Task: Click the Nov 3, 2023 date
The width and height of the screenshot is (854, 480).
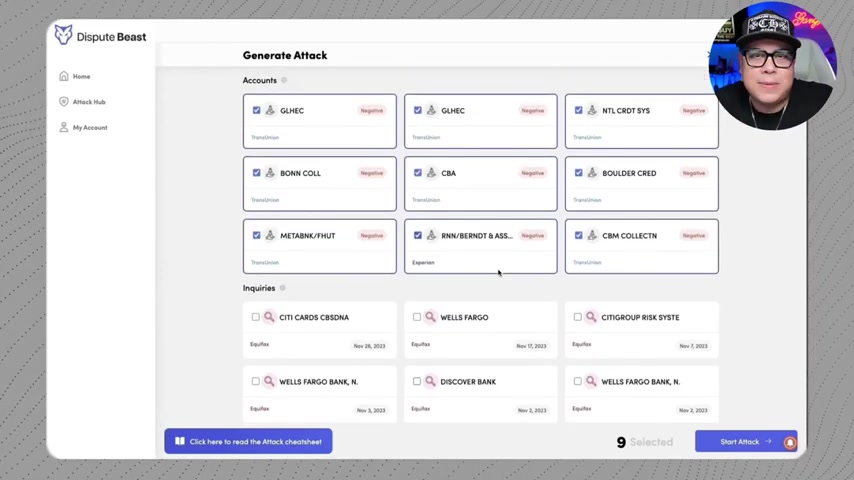Action: pyautogui.click(x=371, y=410)
